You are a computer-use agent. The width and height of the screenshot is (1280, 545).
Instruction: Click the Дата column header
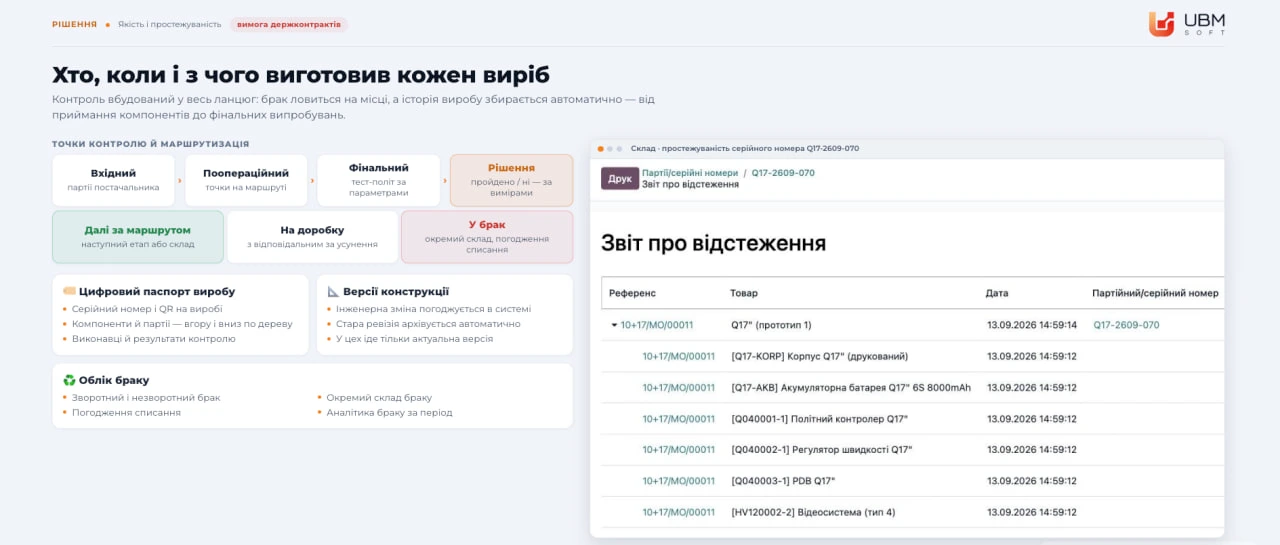997,293
